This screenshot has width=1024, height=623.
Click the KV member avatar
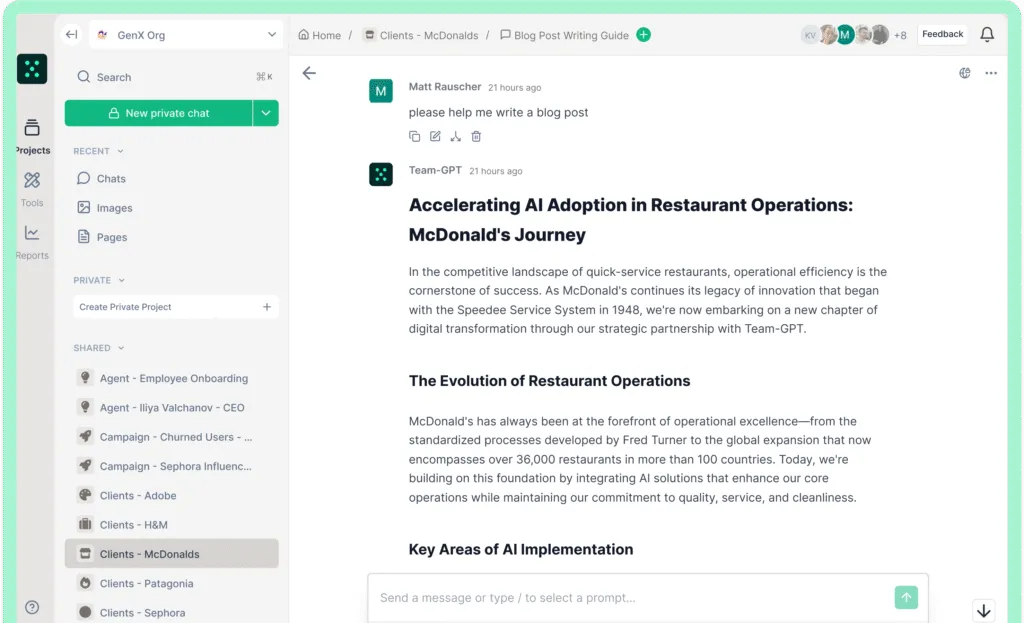810,35
